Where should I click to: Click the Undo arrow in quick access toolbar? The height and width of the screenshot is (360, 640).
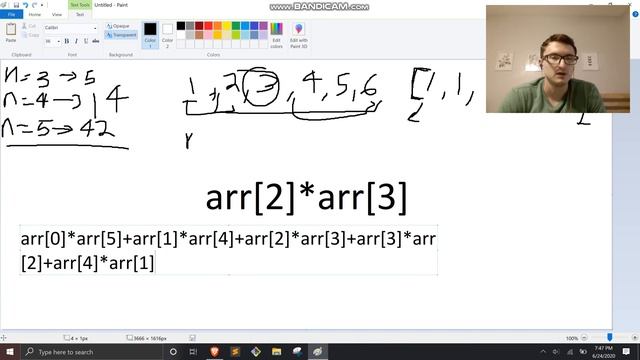[25, 5]
